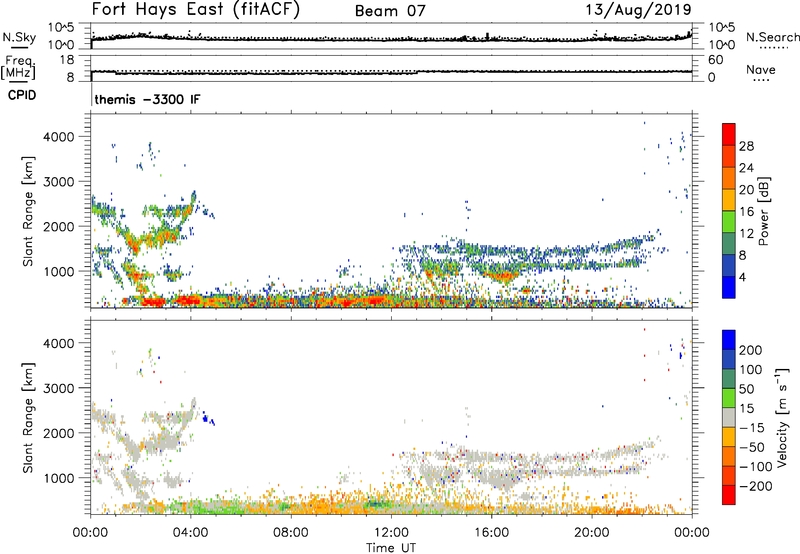Click the date '13/Aug/2019'
The height and width of the screenshot is (554, 800).
(639, 9)
